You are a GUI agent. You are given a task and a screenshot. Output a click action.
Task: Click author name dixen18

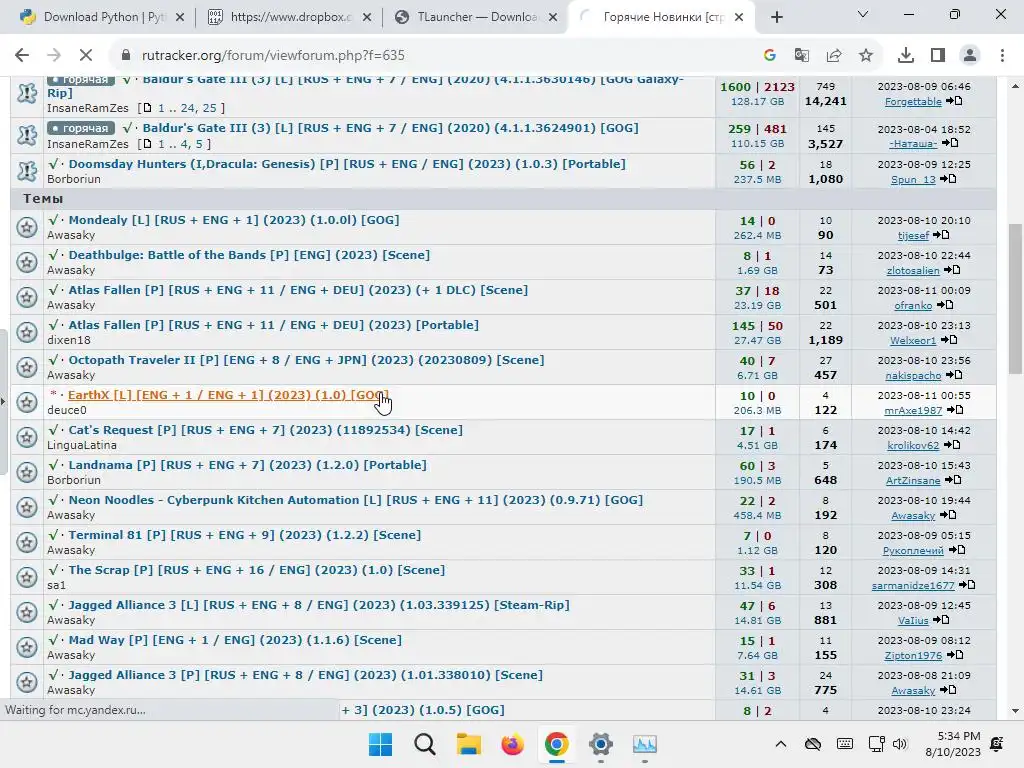tap(69, 340)
